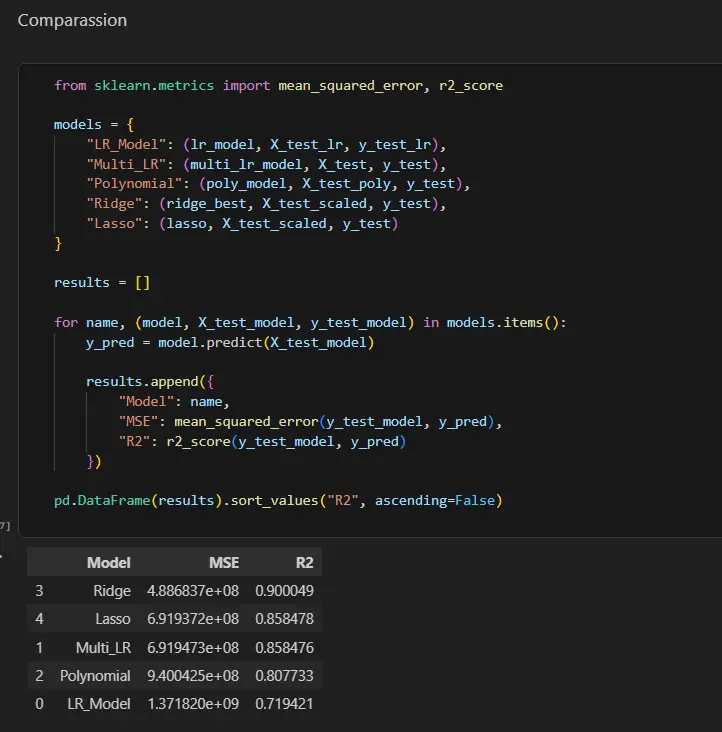The width and height of the screenshot is (722, 732).
Task: Click the Model column header
Action: click(108, 563)
